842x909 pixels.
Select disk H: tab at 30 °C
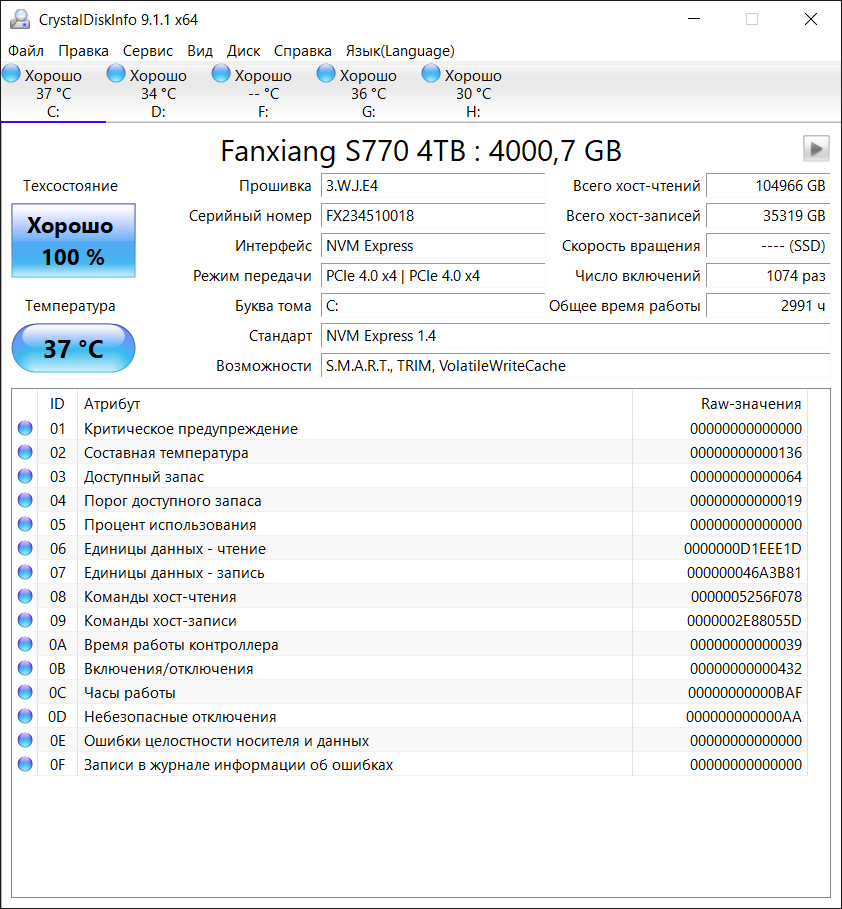(473, 93)
